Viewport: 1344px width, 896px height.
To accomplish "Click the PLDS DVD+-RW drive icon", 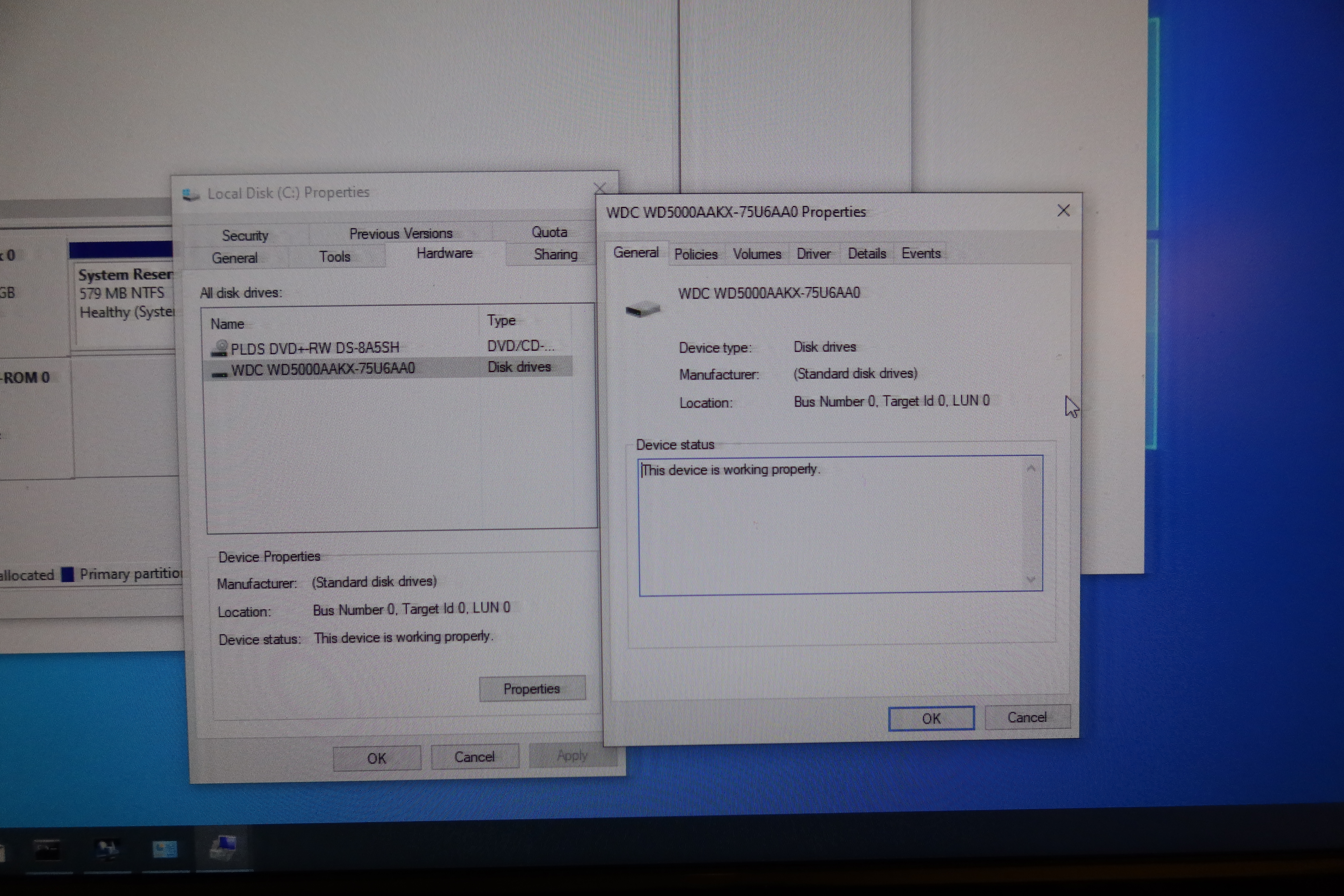I will tap(219, 348).
